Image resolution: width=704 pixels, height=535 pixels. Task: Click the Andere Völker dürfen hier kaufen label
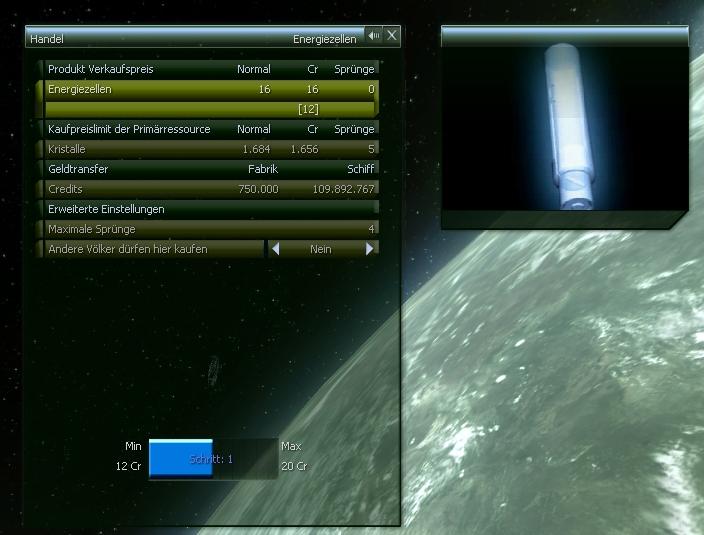click(128, 249)
